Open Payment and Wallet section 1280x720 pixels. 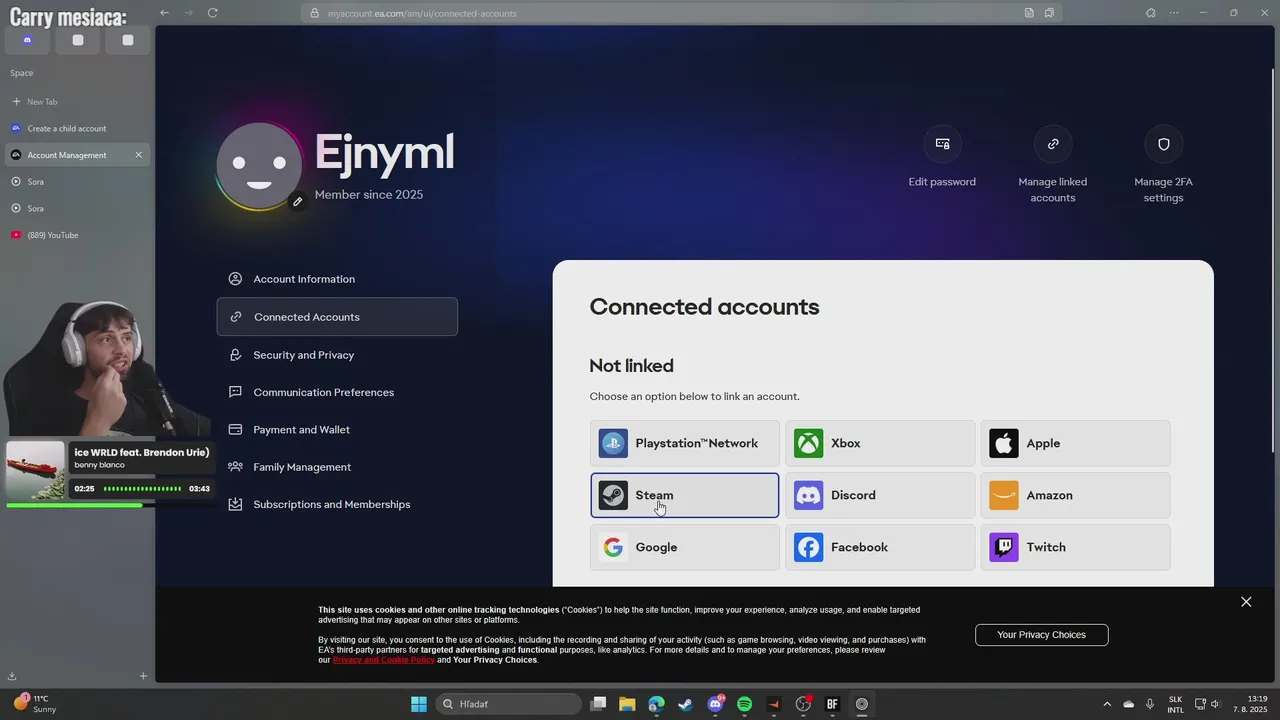pyautogui.click(x=337, y=430)
